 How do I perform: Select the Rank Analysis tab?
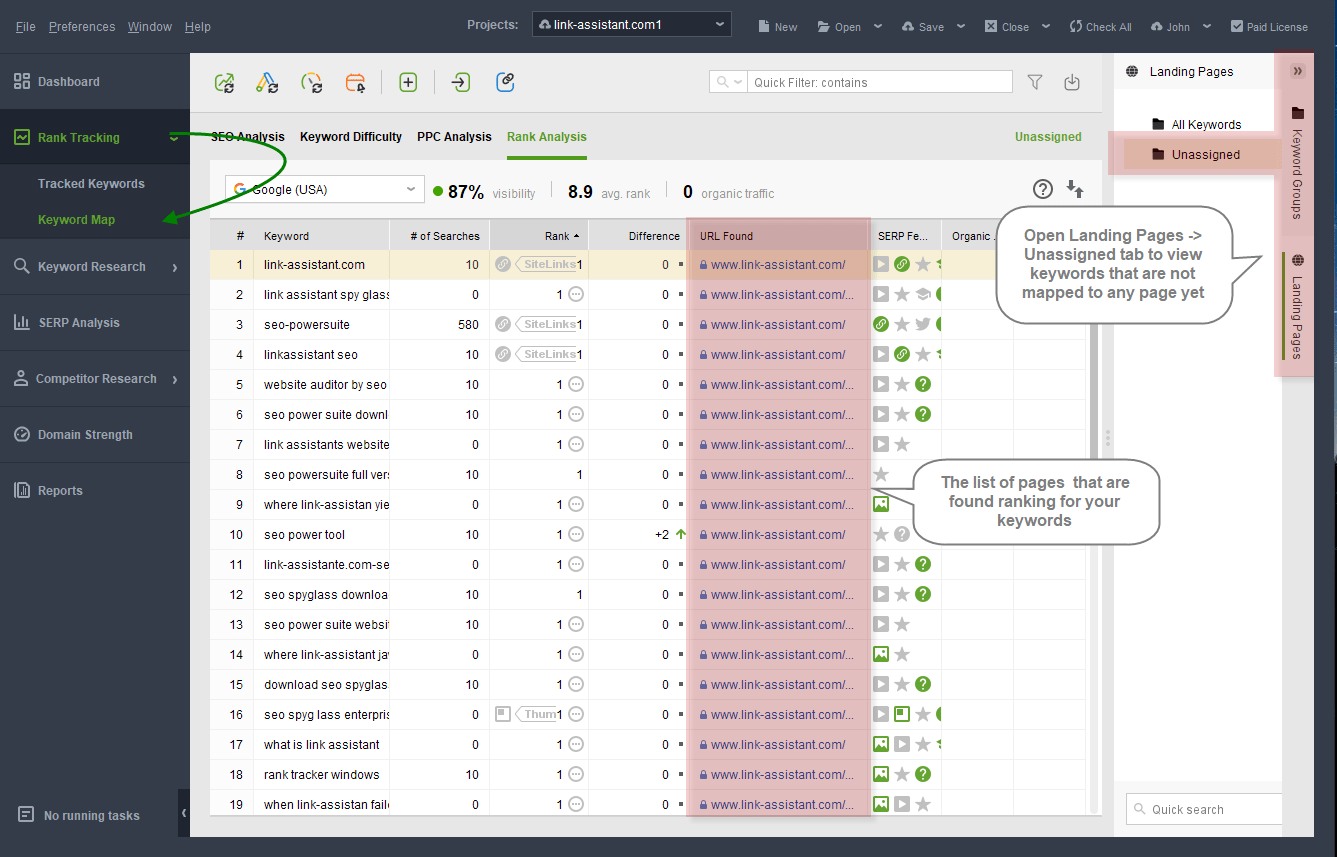click(547, 137)
